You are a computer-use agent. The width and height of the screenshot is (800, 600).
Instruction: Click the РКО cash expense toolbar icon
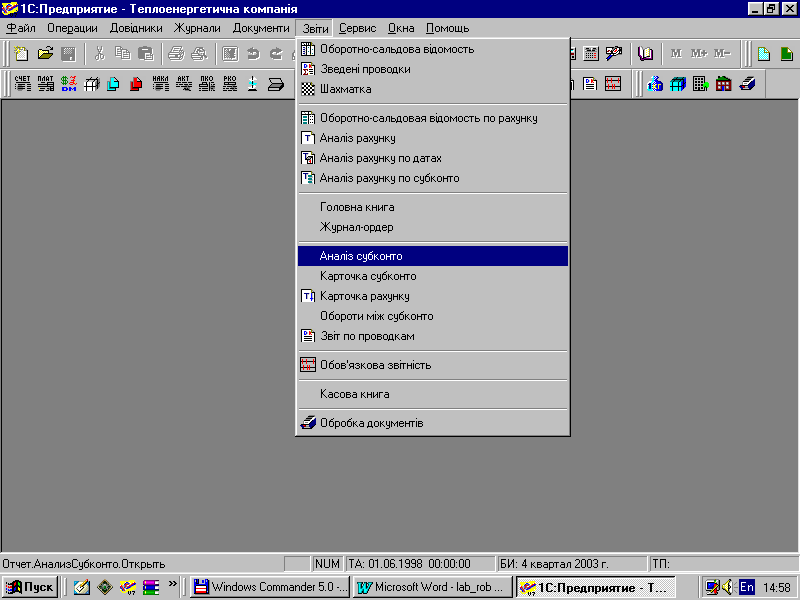[x=230, y=84]
